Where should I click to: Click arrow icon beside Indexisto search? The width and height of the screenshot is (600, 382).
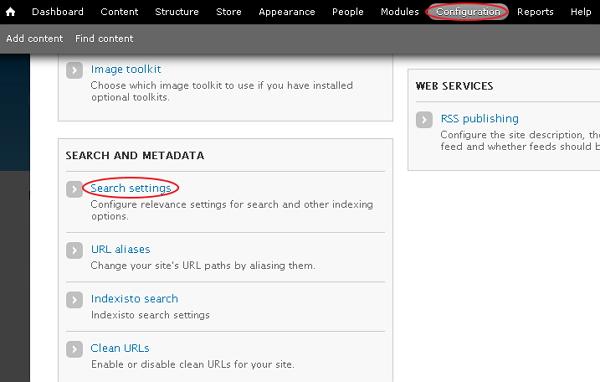click(x=74, y=300)
